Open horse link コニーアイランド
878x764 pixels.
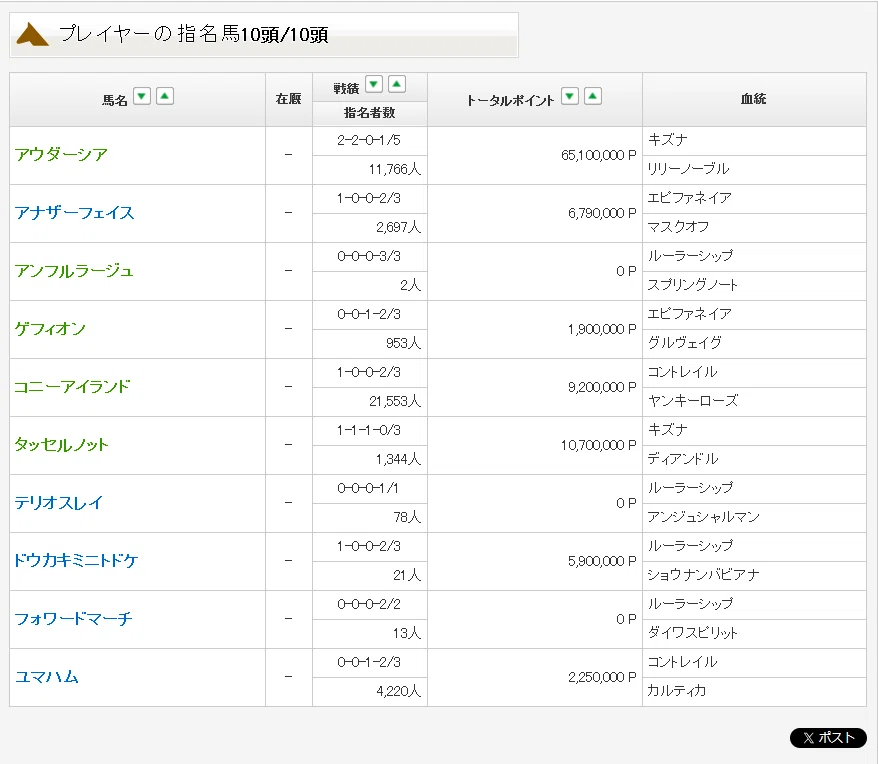coord(72,387)
